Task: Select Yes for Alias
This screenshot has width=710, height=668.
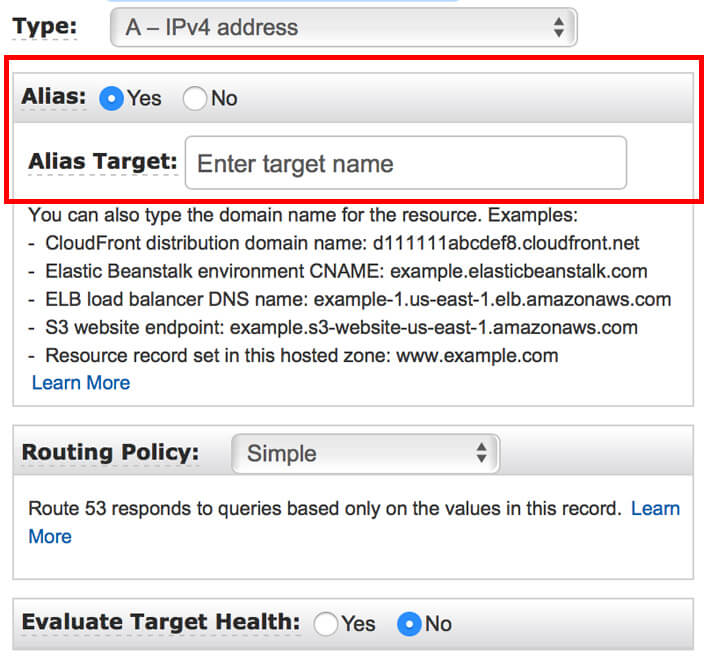Action: tap(112, 98)
